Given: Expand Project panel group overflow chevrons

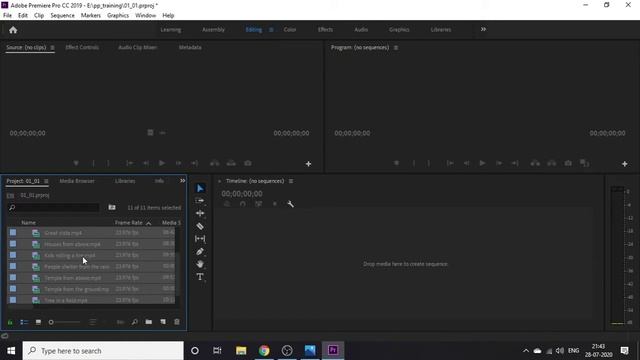Looking at the screenshot, I should (x=182, y=180).
